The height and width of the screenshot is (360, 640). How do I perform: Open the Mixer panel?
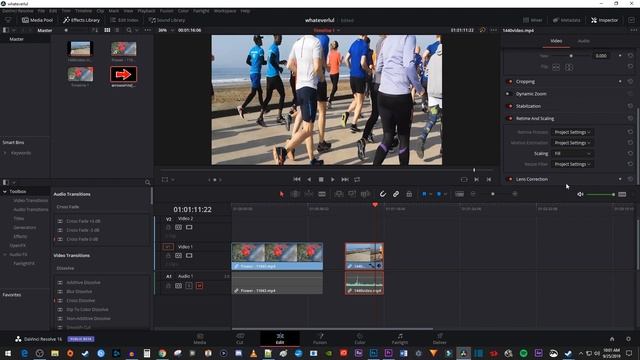(x=533, y=20)
